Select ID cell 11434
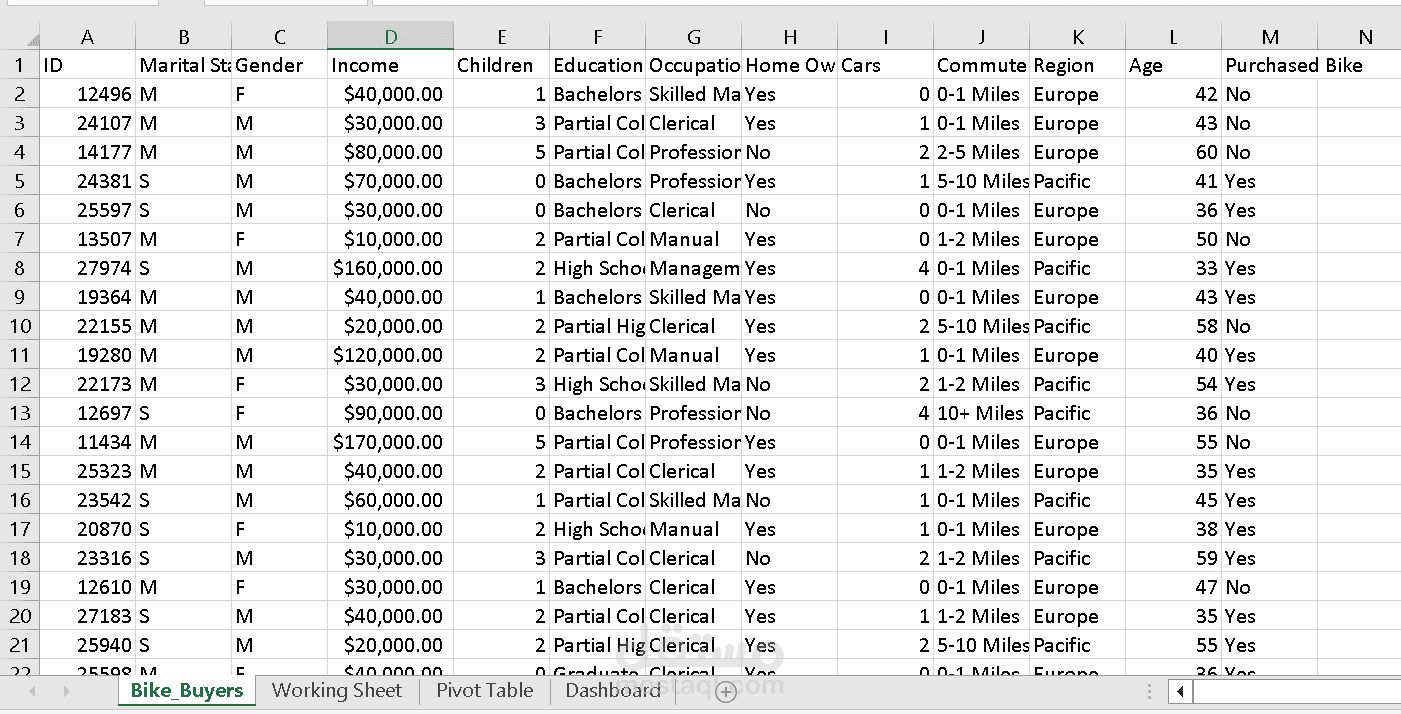1401x714 pixels. [x=88, y=442]
